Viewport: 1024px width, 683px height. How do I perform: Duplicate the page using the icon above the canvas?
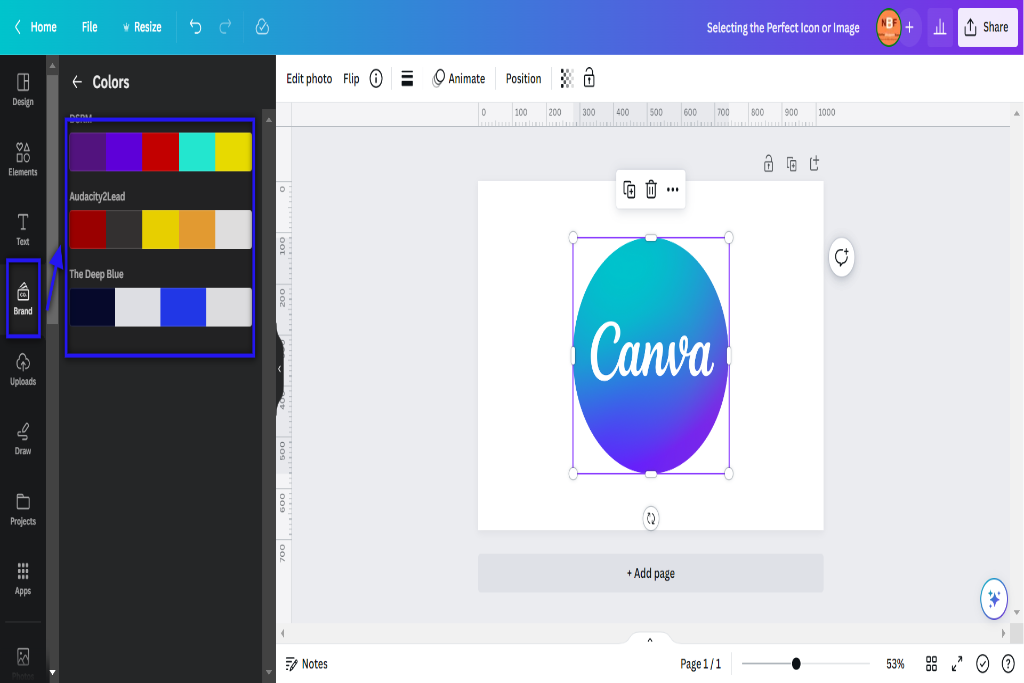point(792,164)
